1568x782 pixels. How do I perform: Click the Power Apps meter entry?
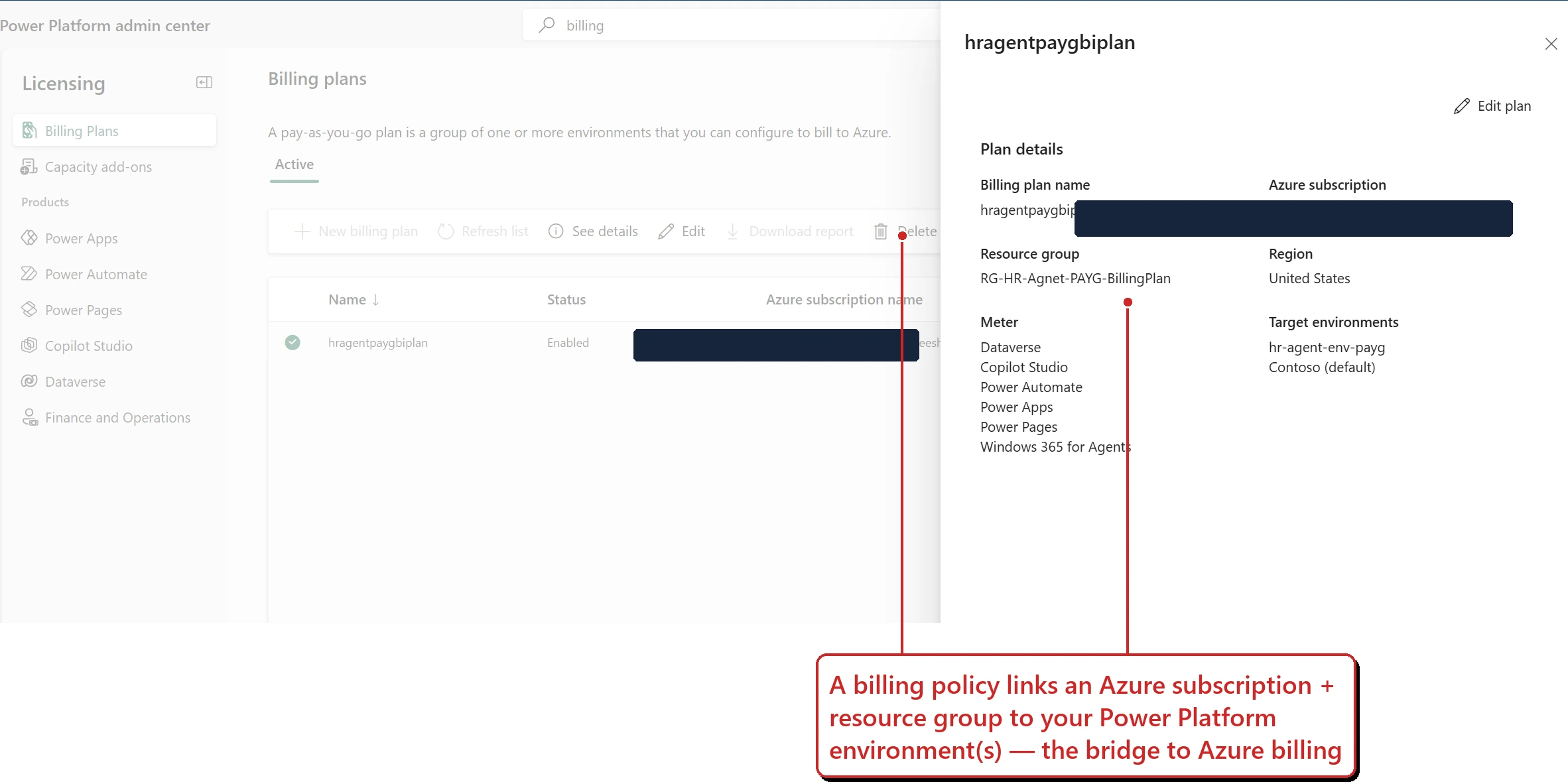(1017, 407)
